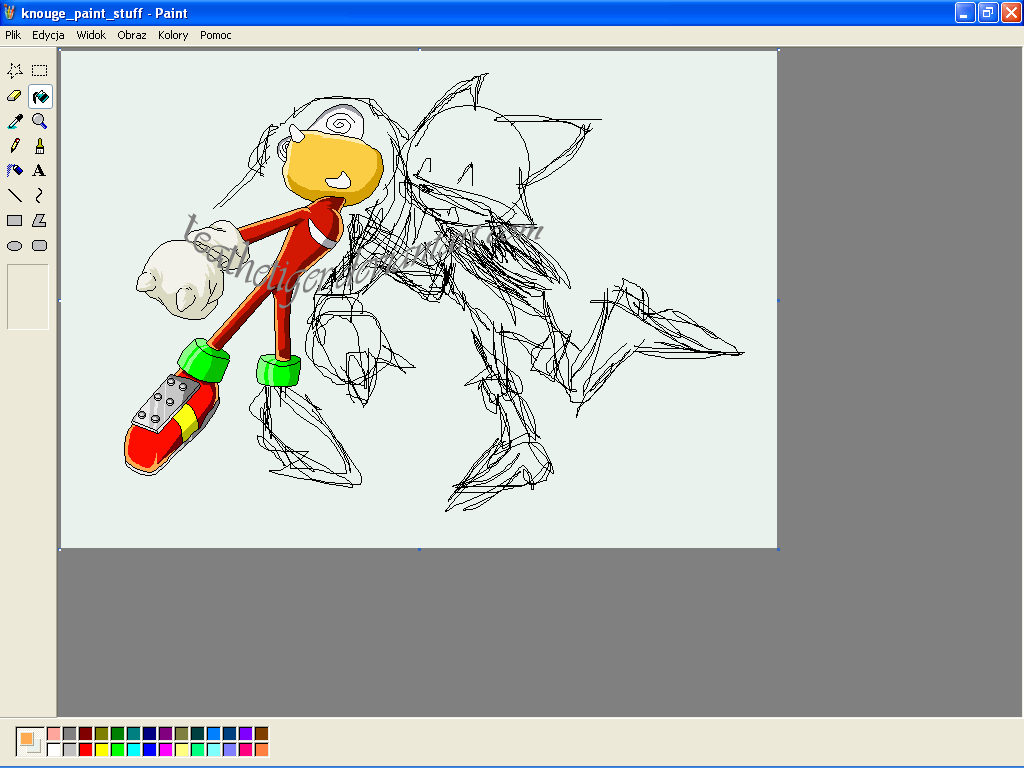Choose the dark purple swatch
The image size is (1024, 768).
click(166, 734)
